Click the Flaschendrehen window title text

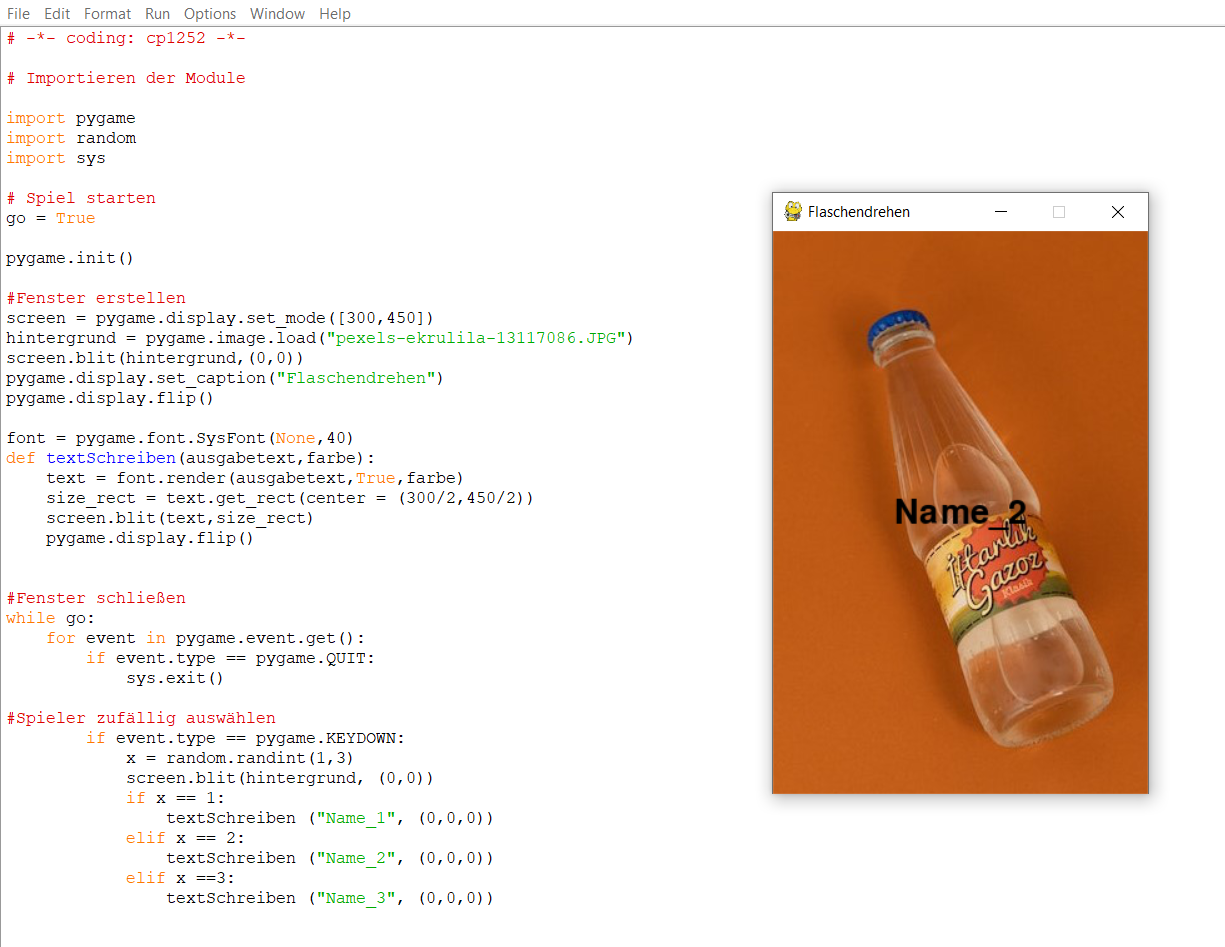tap(859, 212)
